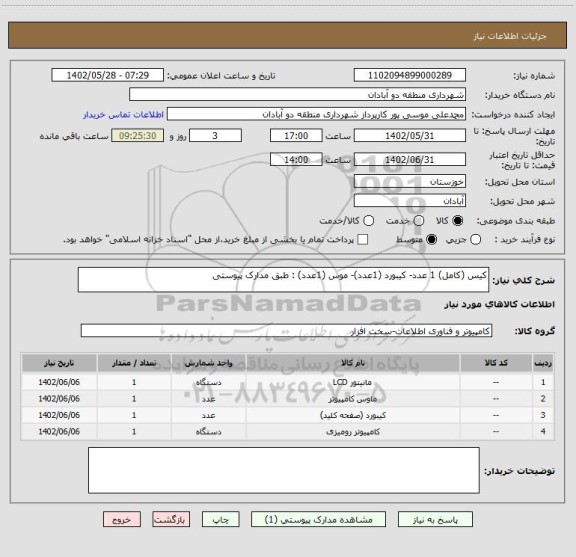This screenshot has width=576, height=557.
Task: Click the گروه کالا field کامپیوتر و فناوری اطلاعات
Action: (x=286, y=331)
